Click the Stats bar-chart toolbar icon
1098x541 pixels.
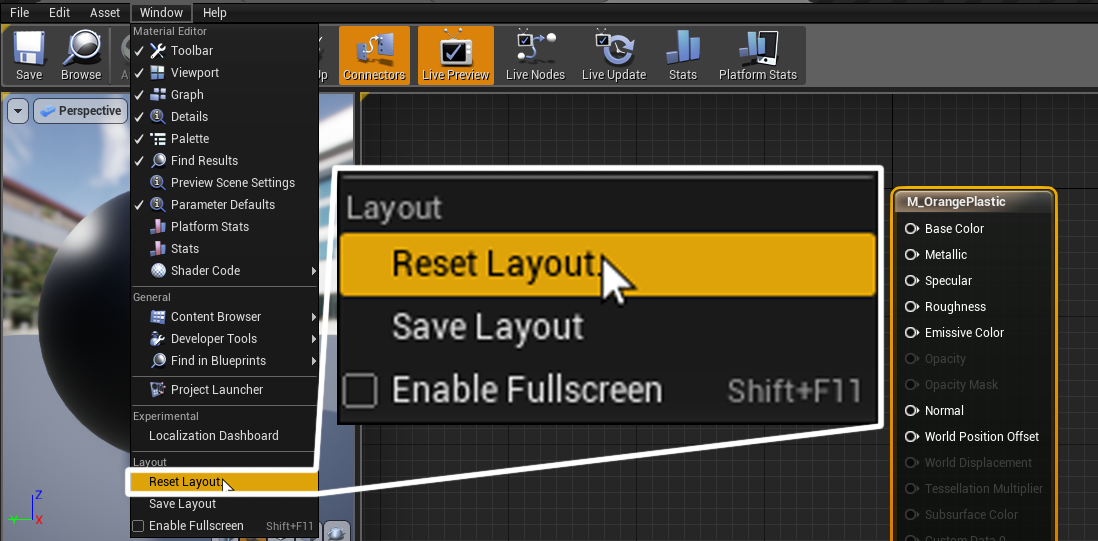[x=683, y=56]
